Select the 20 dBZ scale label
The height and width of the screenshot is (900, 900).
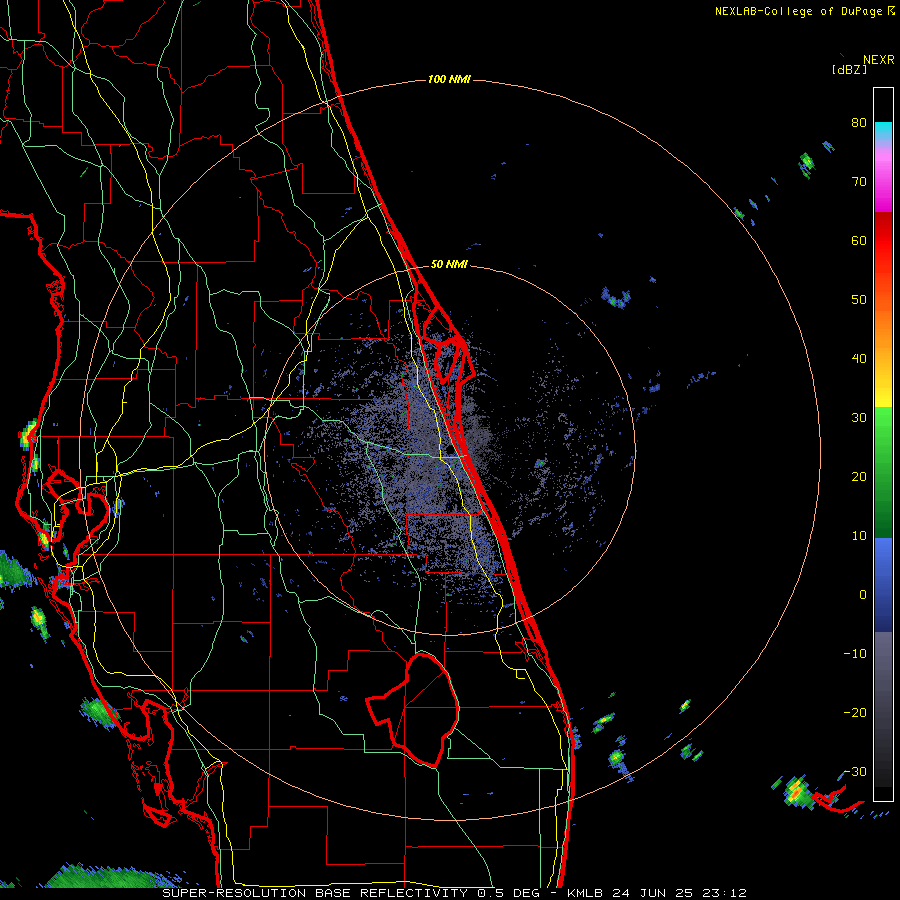click(859, 476)
